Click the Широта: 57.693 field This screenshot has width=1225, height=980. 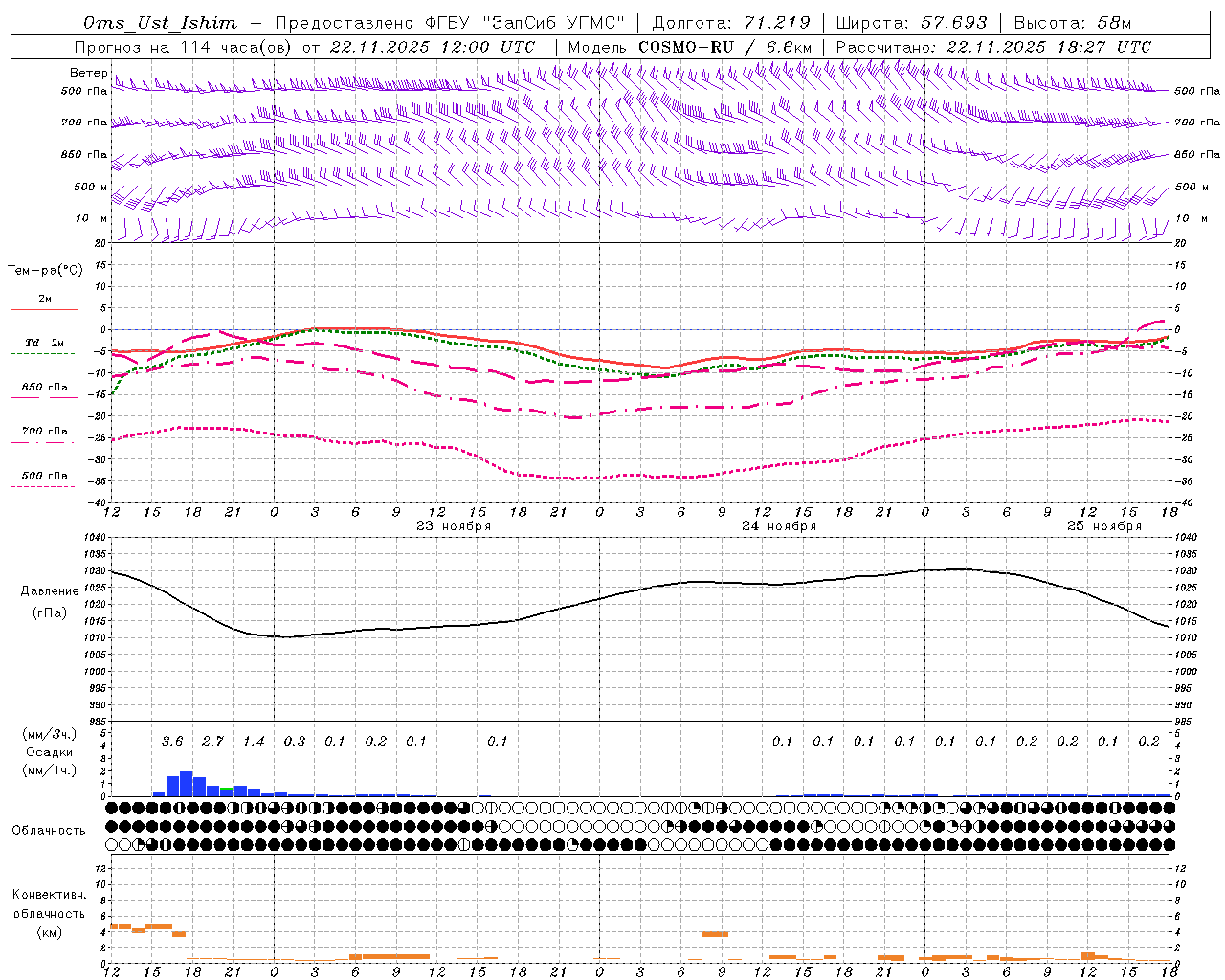[911, 23]
